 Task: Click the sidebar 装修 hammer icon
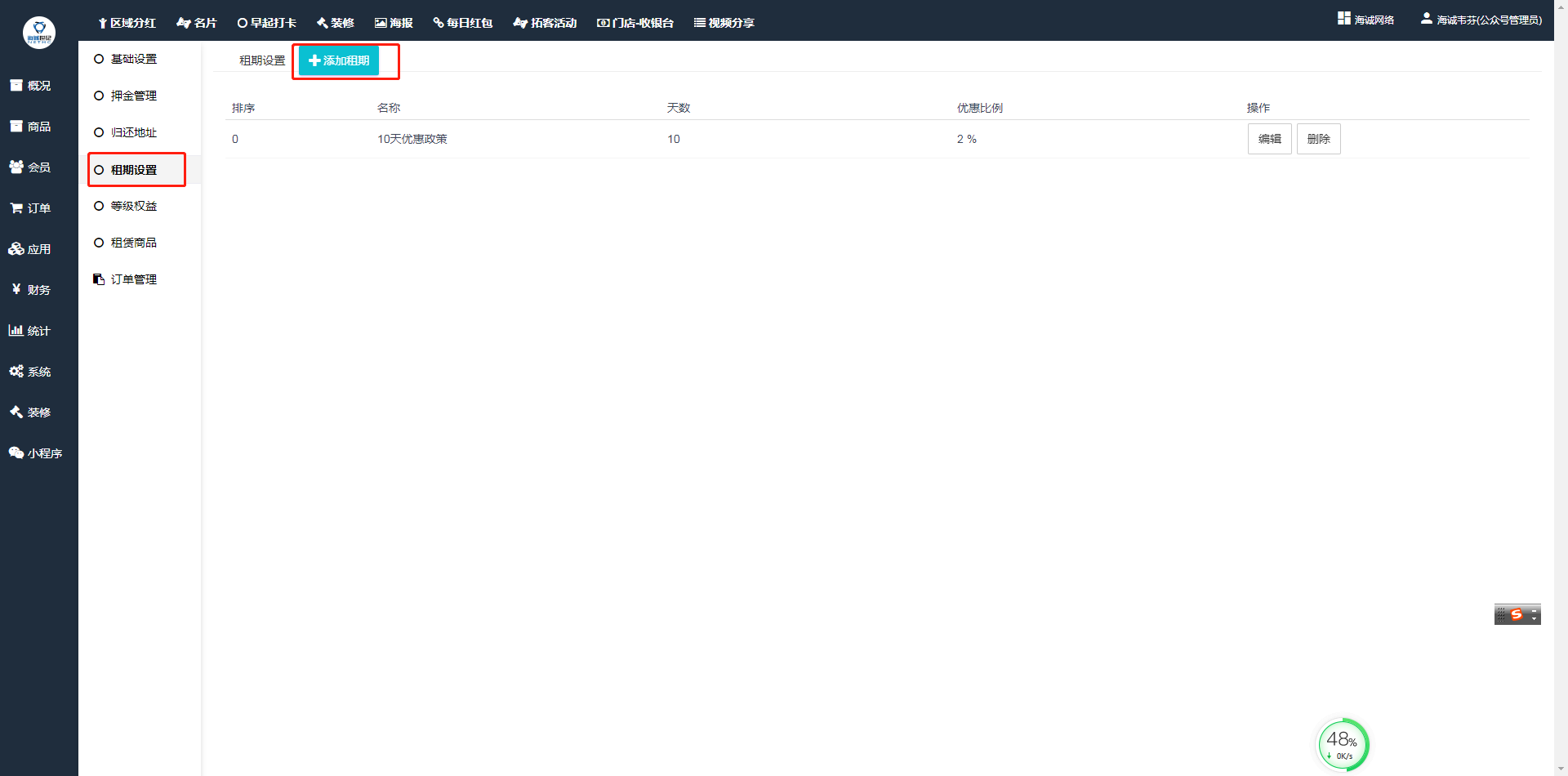(x=16, y=412)
